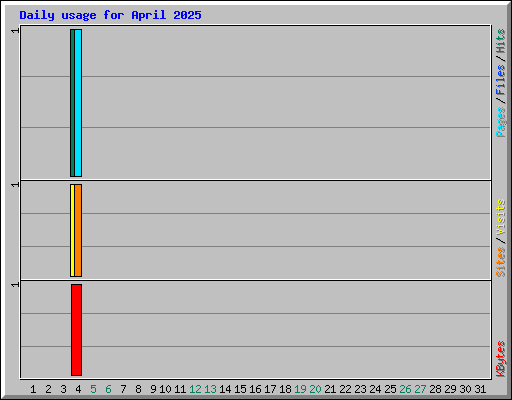Click the 'Daily usage for April 2025' title

110,15
